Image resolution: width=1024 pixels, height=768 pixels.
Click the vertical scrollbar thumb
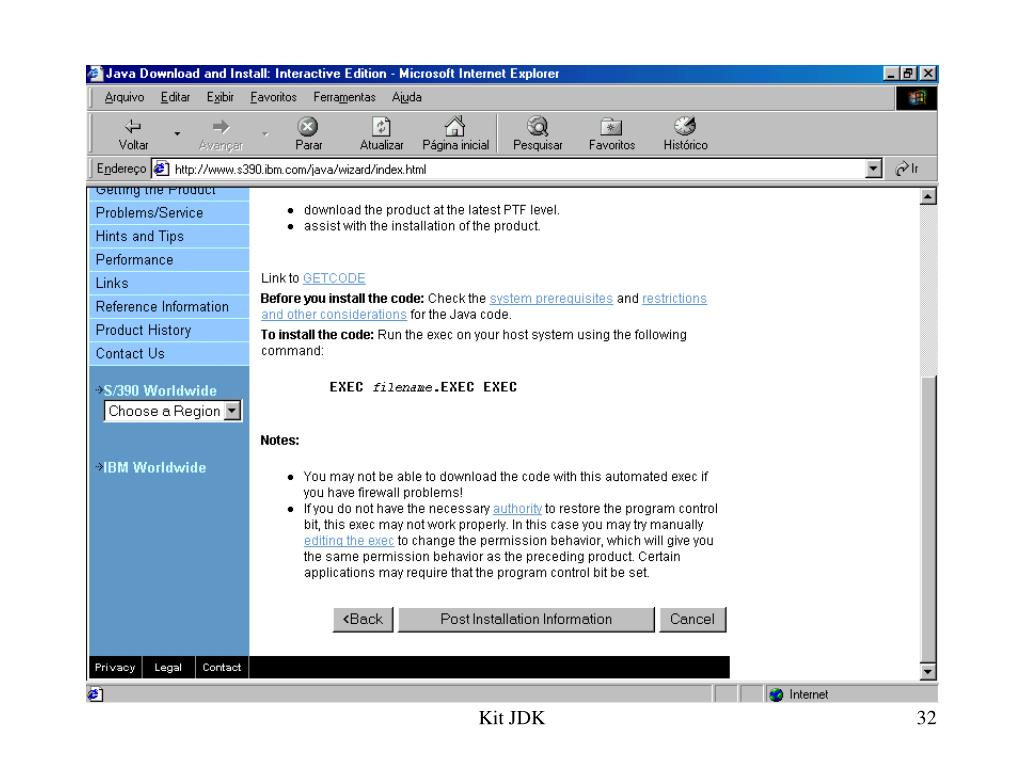pos(928,519)
